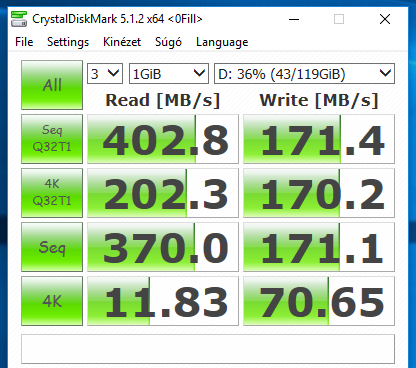Open the Súgó menu
Image resolution: width=416 pixels, height=368 pixels.
(x=168, y=42)
